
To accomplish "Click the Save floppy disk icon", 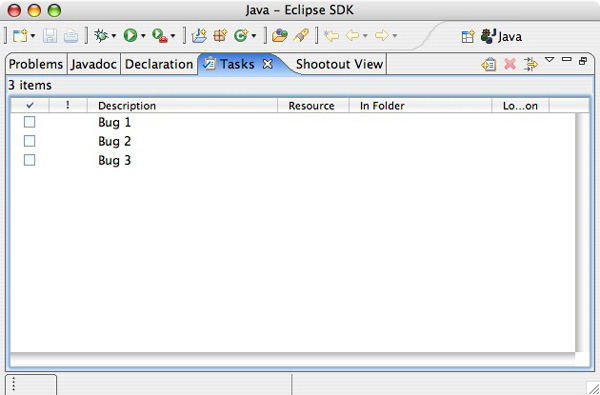I will click(50, 36).
